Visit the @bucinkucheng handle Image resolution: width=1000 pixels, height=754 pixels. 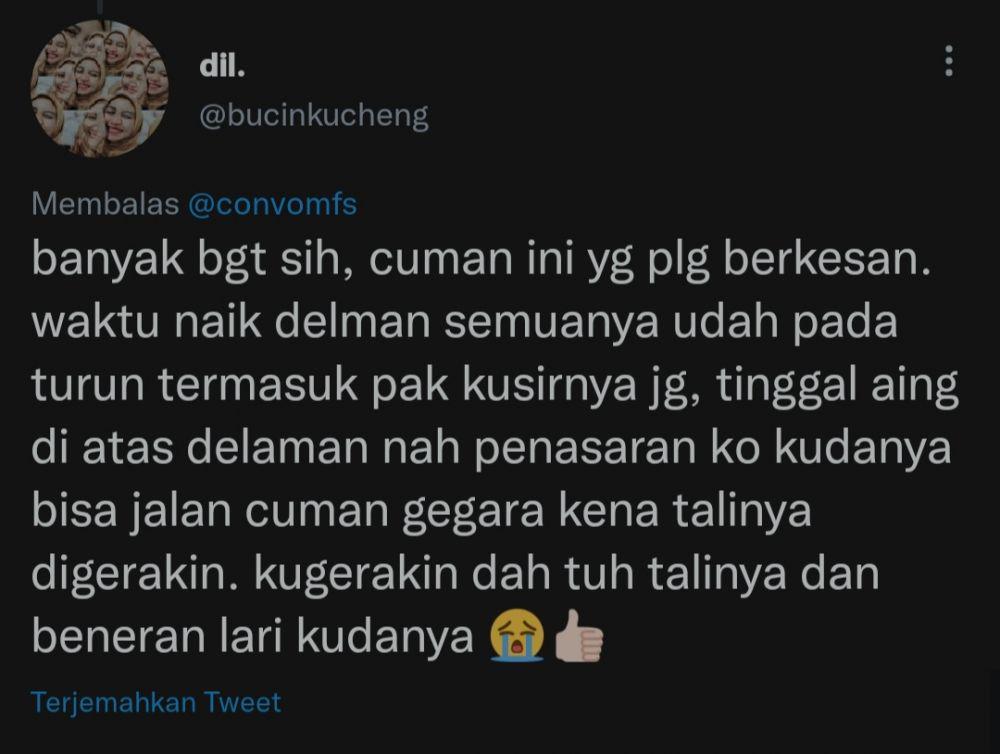(314, 116)
